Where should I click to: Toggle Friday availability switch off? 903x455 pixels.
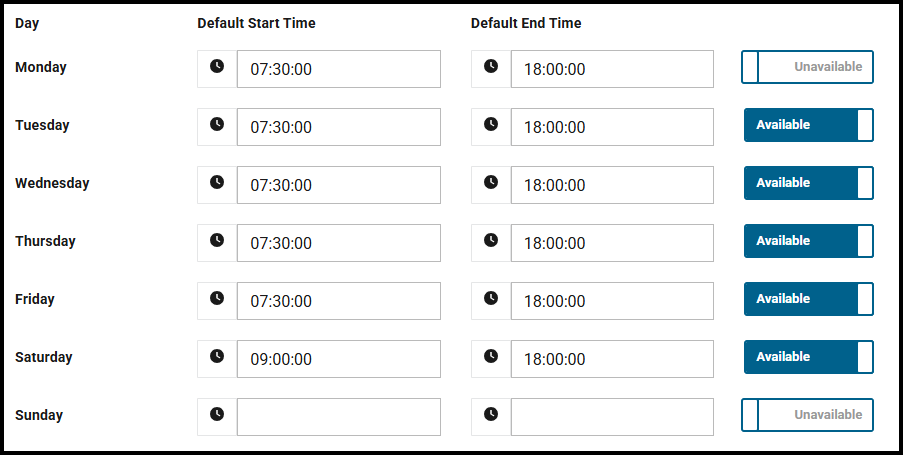(x=808, y=299)
